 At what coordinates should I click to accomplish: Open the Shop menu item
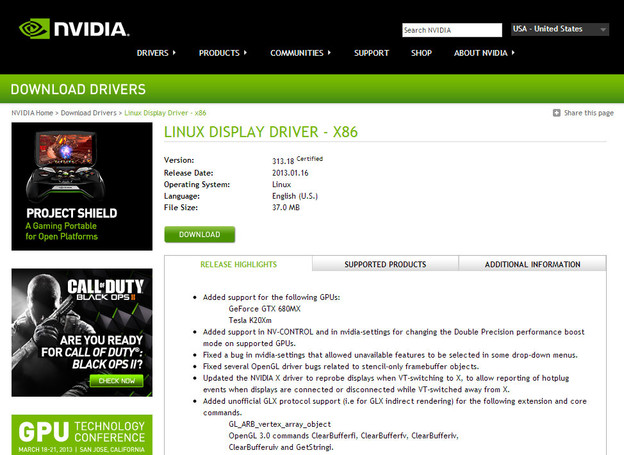point(421,52)
